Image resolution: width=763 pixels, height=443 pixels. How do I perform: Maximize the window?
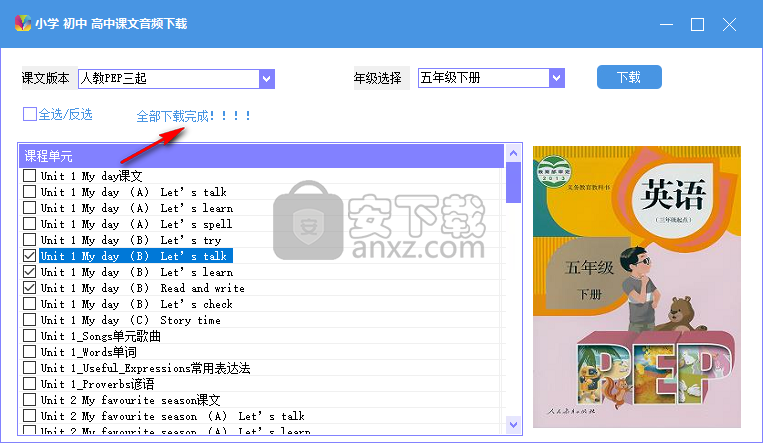click(697, 24)
